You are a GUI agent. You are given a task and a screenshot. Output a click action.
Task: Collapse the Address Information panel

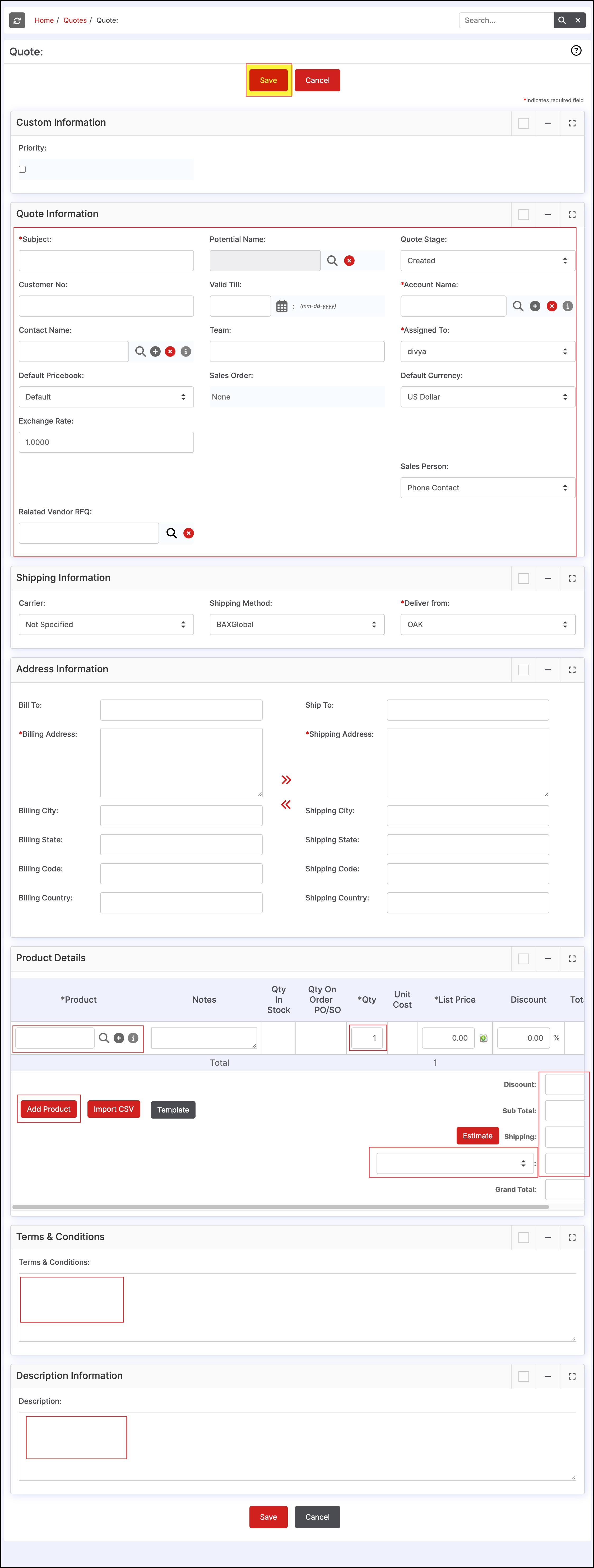(x=548, y=670)
